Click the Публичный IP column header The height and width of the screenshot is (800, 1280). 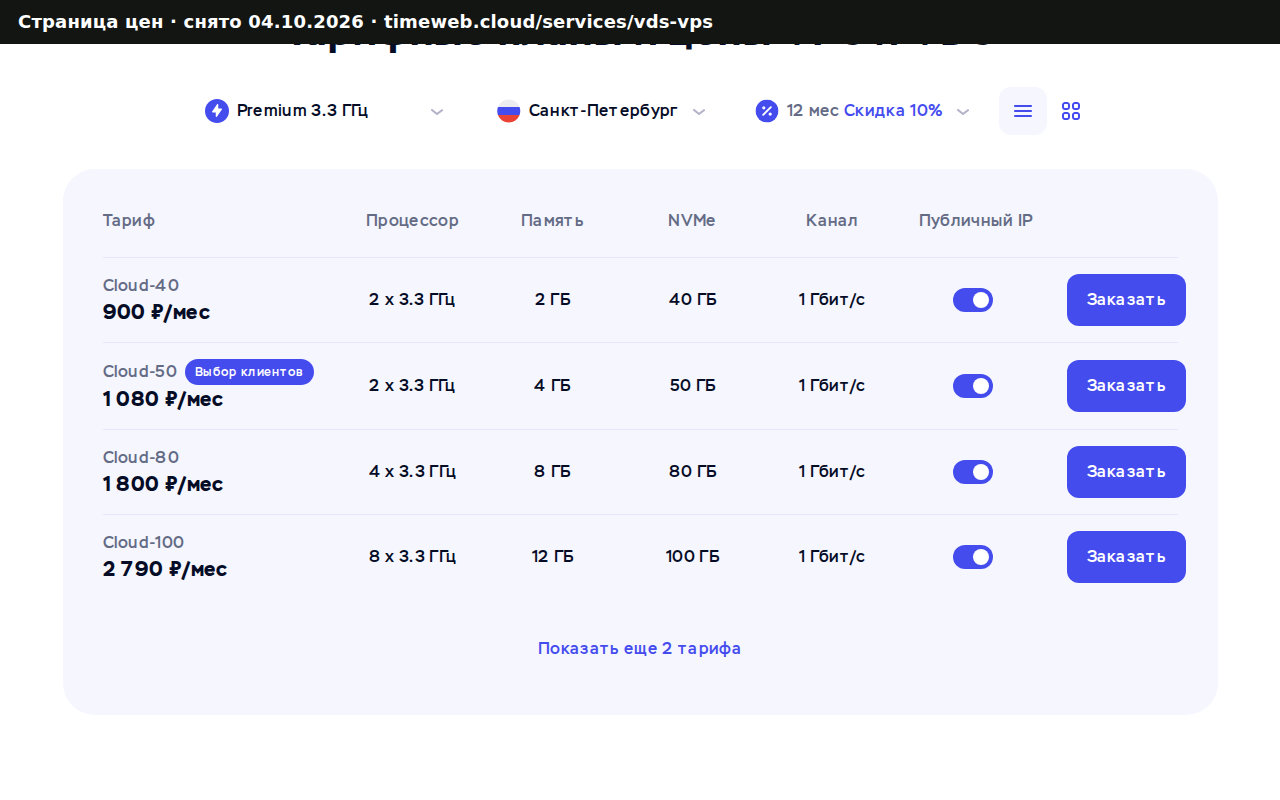976,221
